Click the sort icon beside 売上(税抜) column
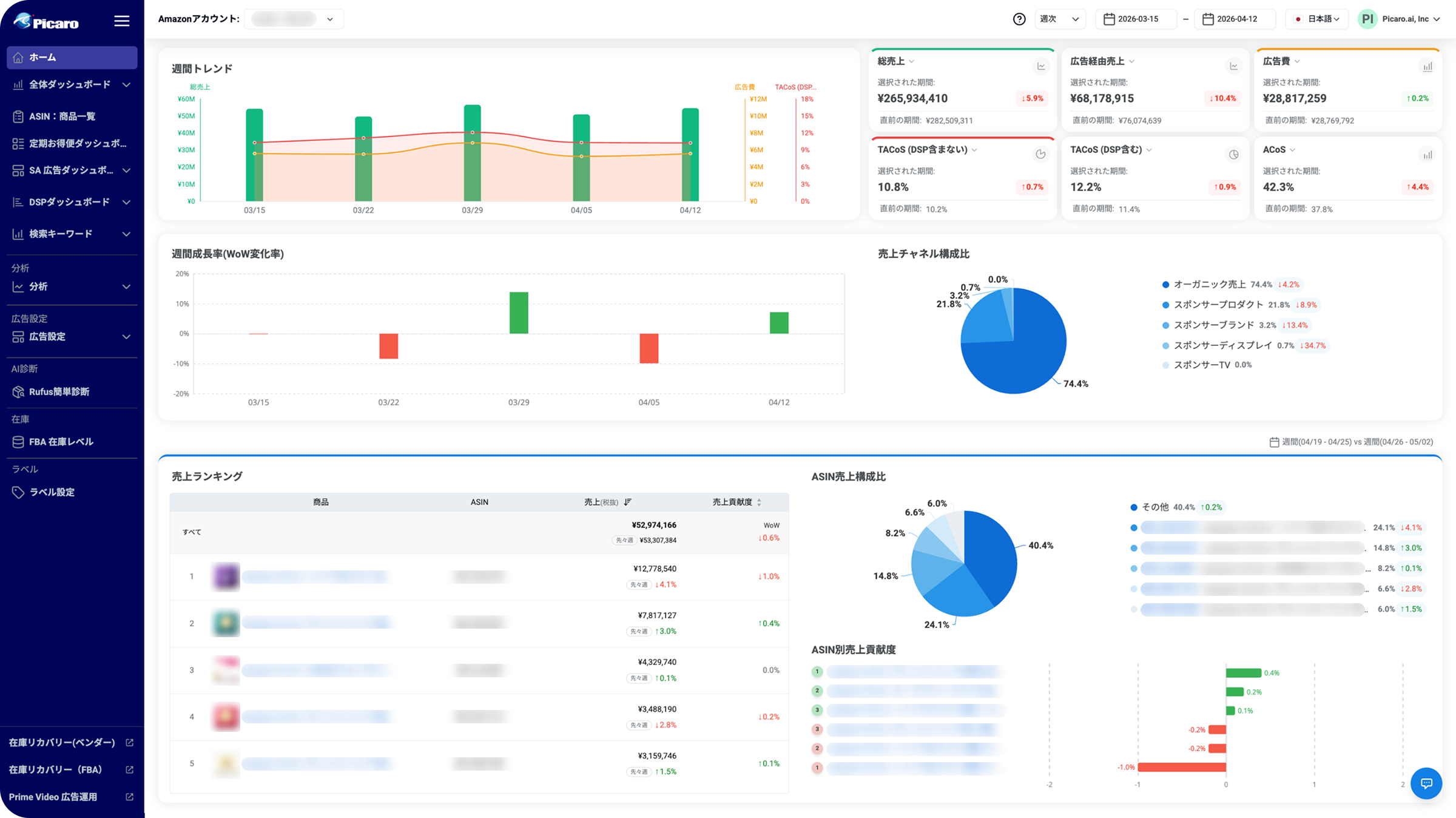 pos(628,502)
